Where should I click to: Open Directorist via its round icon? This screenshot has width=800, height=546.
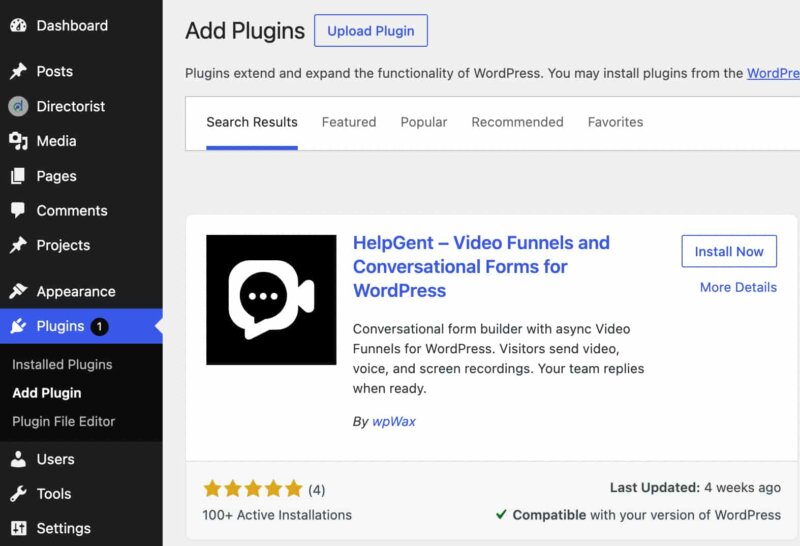click(x=18, y=106)
